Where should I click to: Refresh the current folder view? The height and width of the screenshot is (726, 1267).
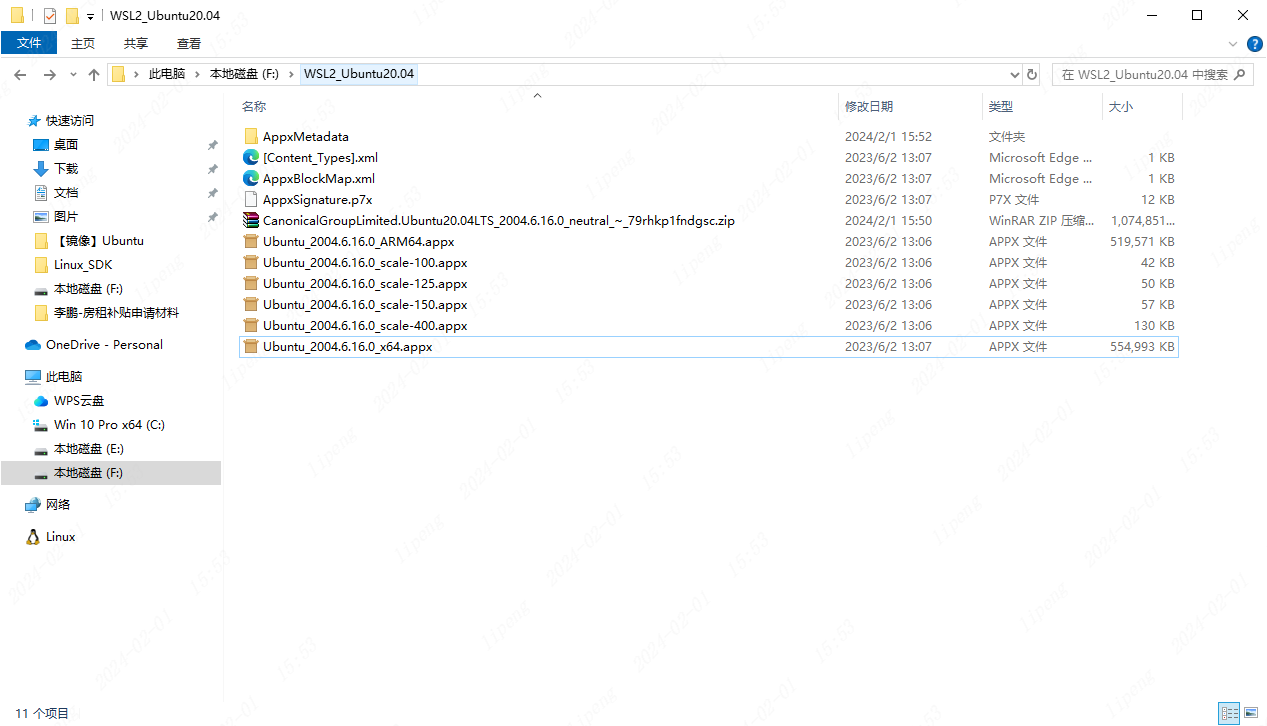pyautogui.click(x=1032, y=75)
